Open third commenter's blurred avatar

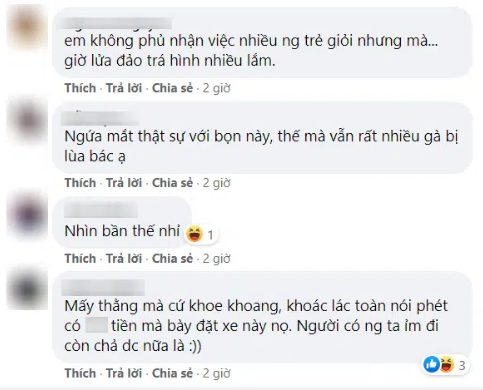point(28,214)
